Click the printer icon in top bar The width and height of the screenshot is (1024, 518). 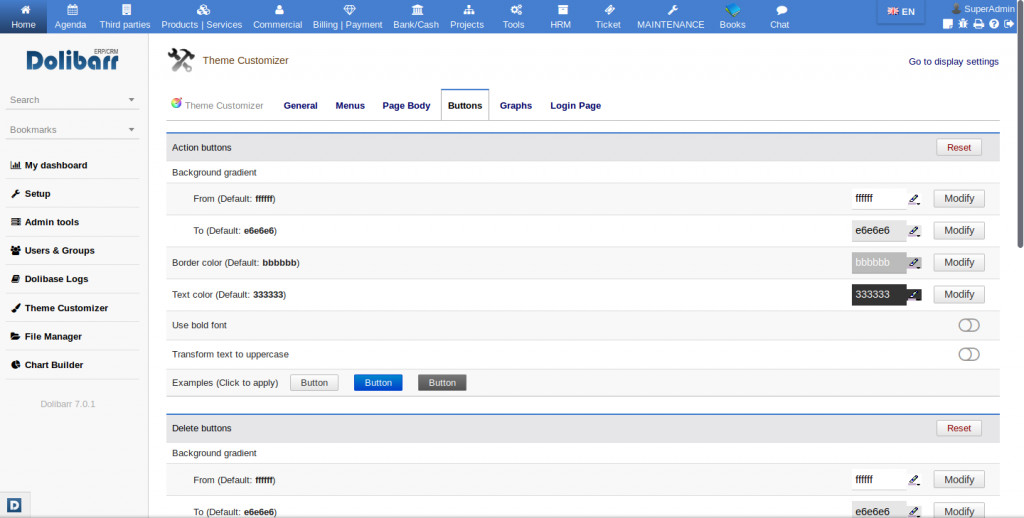pyautogui.click(x=979, y=24)
